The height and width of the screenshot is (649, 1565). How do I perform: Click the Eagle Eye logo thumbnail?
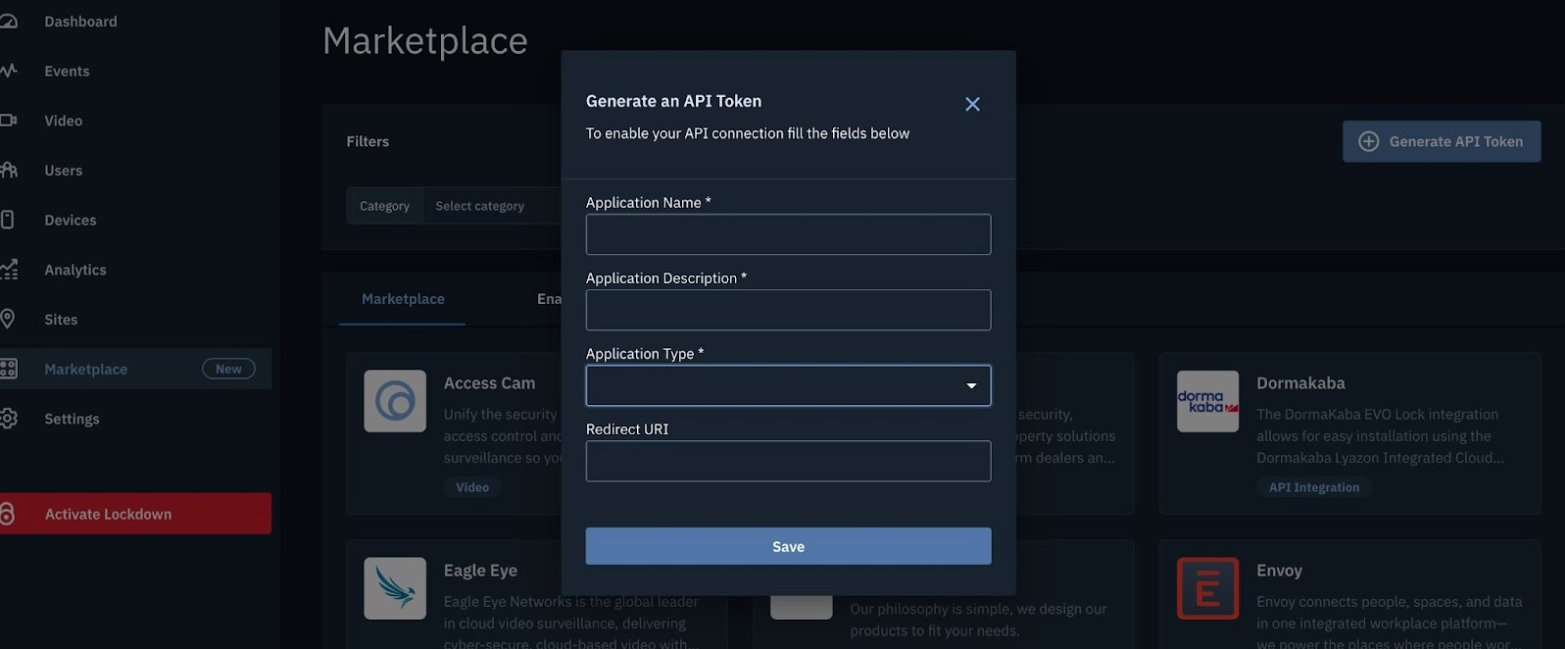pyautogui.click(x=395, y=588)
